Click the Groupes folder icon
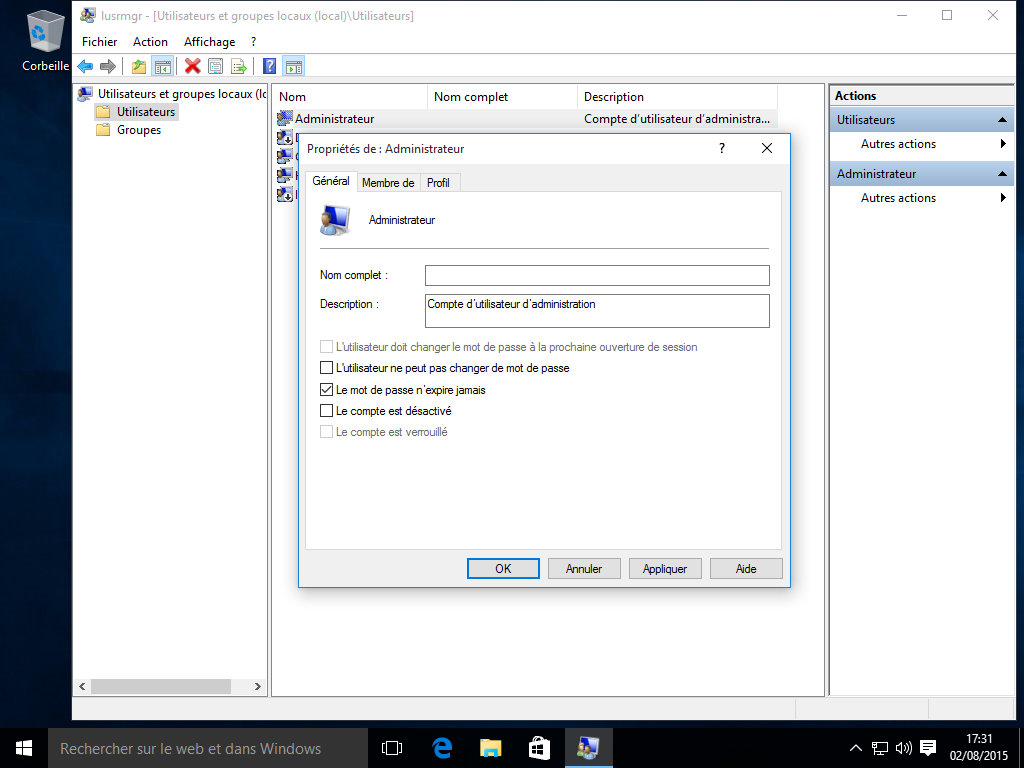The height and width of the screenshot is (768, 1024). click(x=103, y=130)
